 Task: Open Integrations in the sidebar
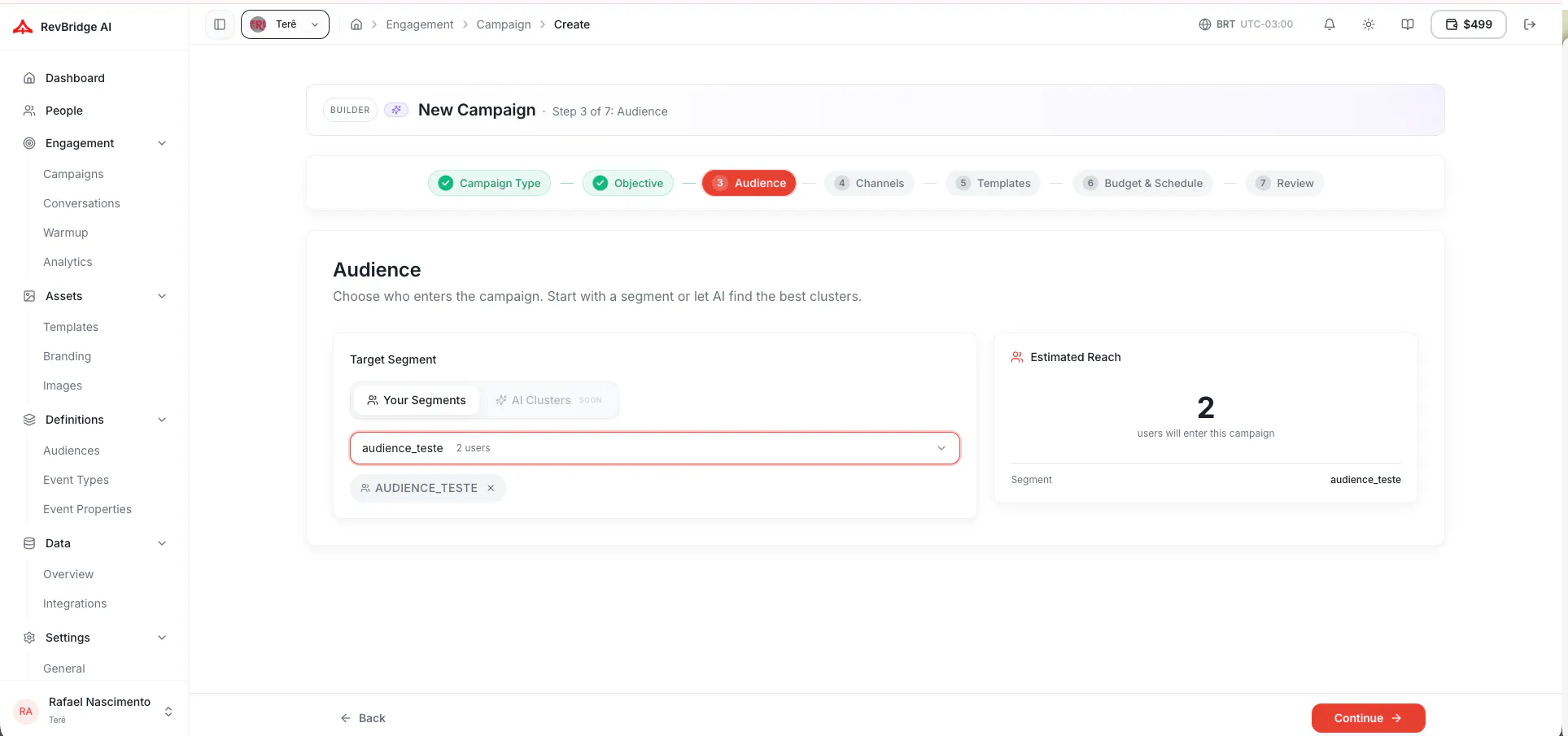point(75,603)
